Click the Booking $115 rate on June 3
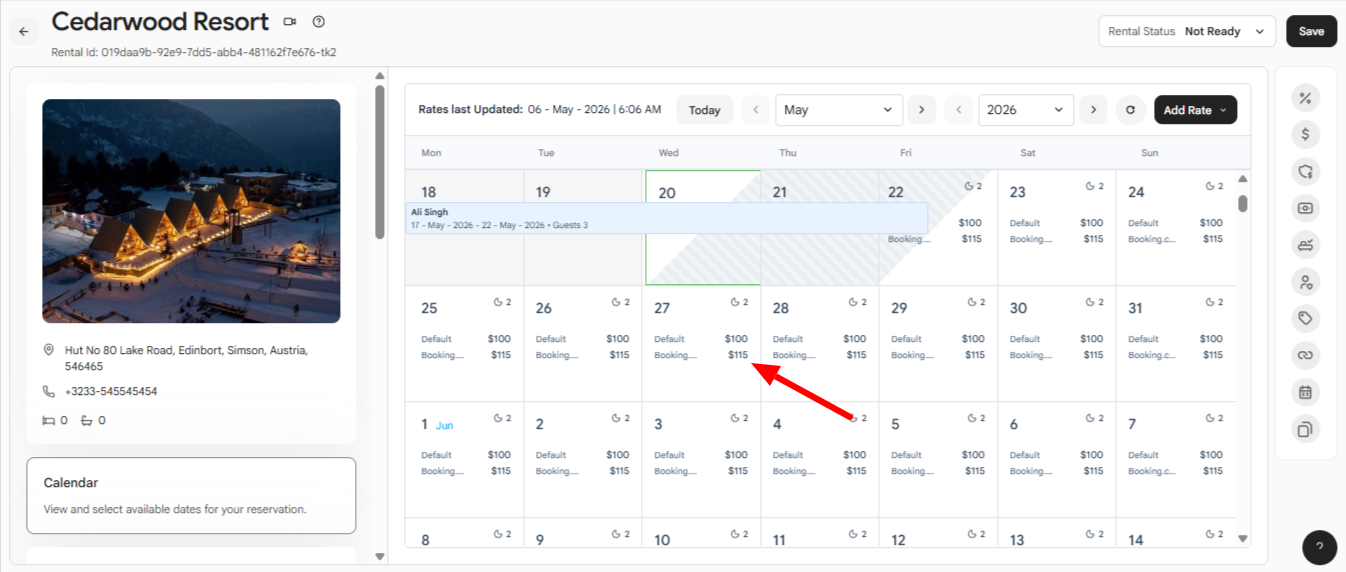Viewport: 1346px width, 572px height. click(701, 471)
